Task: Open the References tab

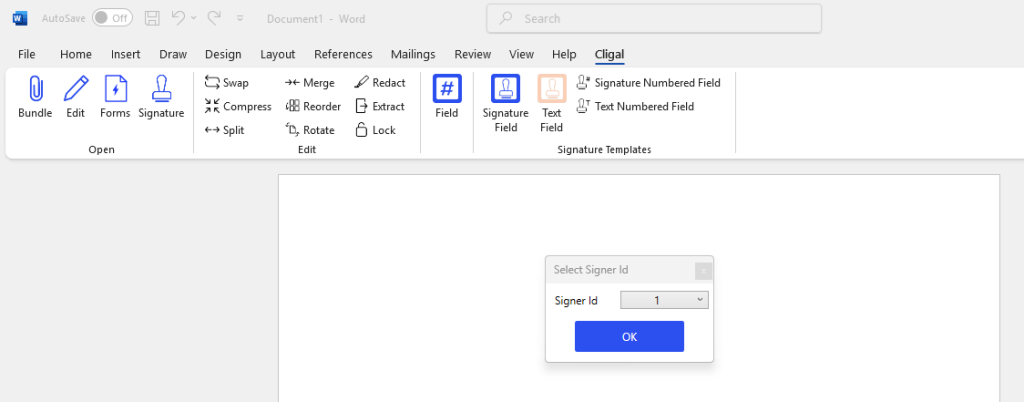Action: click(x=343, y=54)
